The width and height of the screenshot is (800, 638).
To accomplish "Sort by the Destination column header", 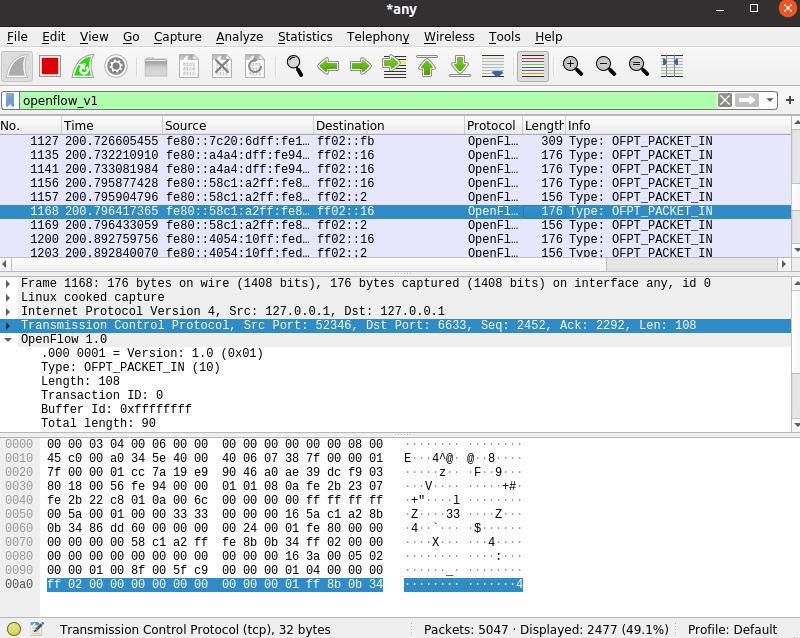I will pos(389,126).
